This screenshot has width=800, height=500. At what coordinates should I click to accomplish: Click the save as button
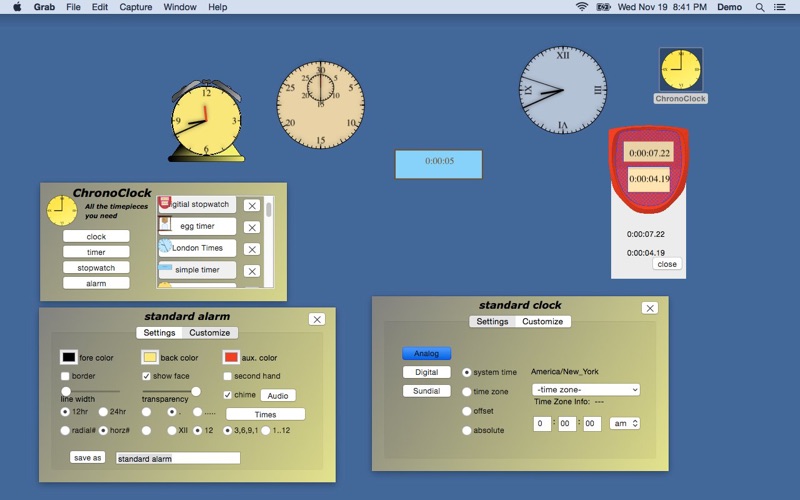point(87,457)
